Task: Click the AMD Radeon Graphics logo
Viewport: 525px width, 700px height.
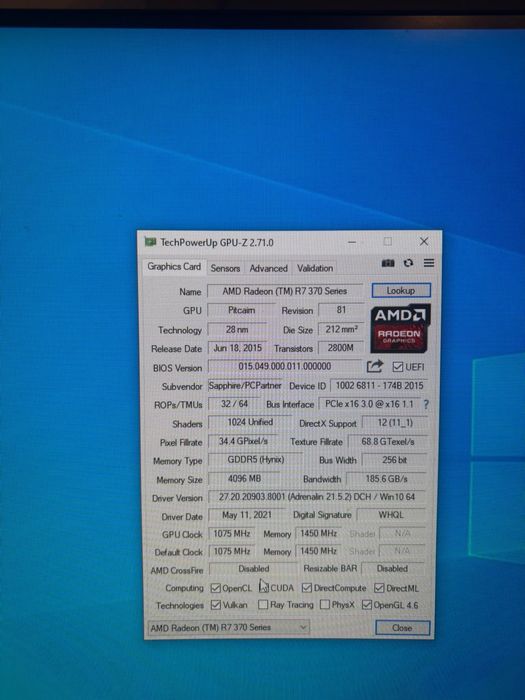Action: [400, 328]
